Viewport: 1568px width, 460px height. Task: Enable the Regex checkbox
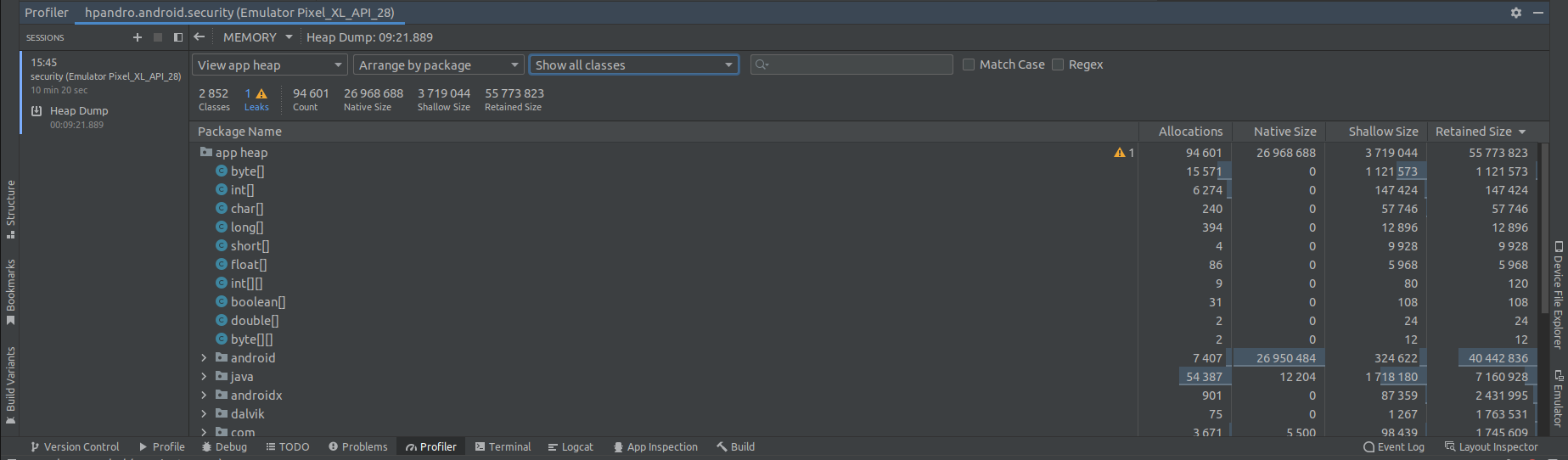[1058, 65]
